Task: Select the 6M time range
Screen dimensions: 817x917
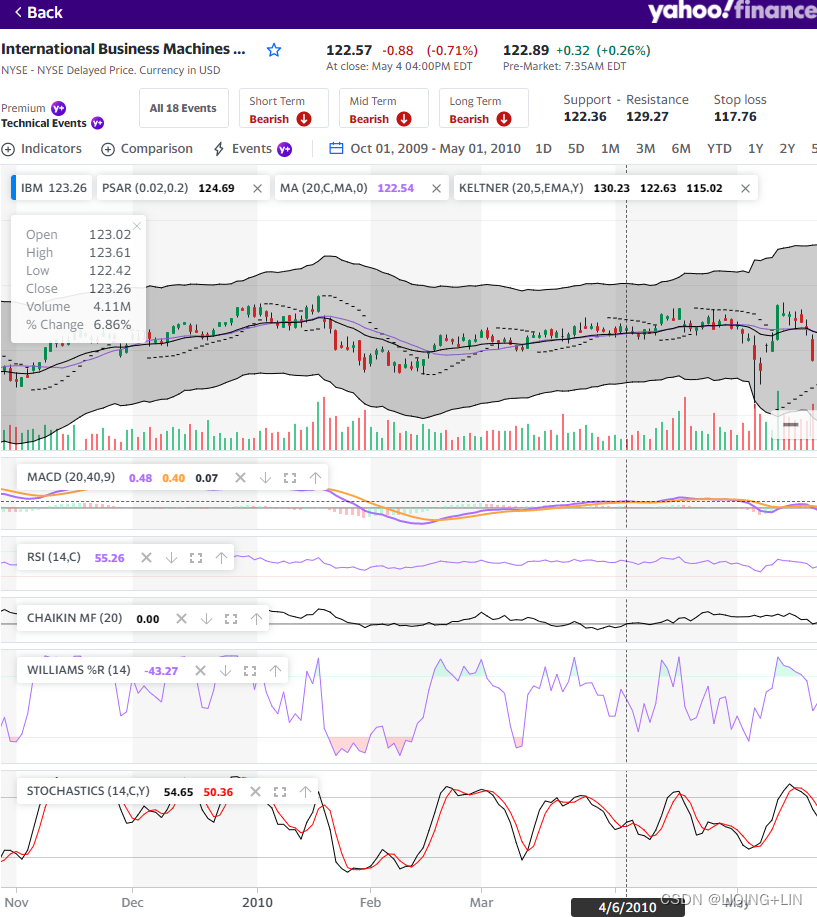Action: (x=681, y=149)
